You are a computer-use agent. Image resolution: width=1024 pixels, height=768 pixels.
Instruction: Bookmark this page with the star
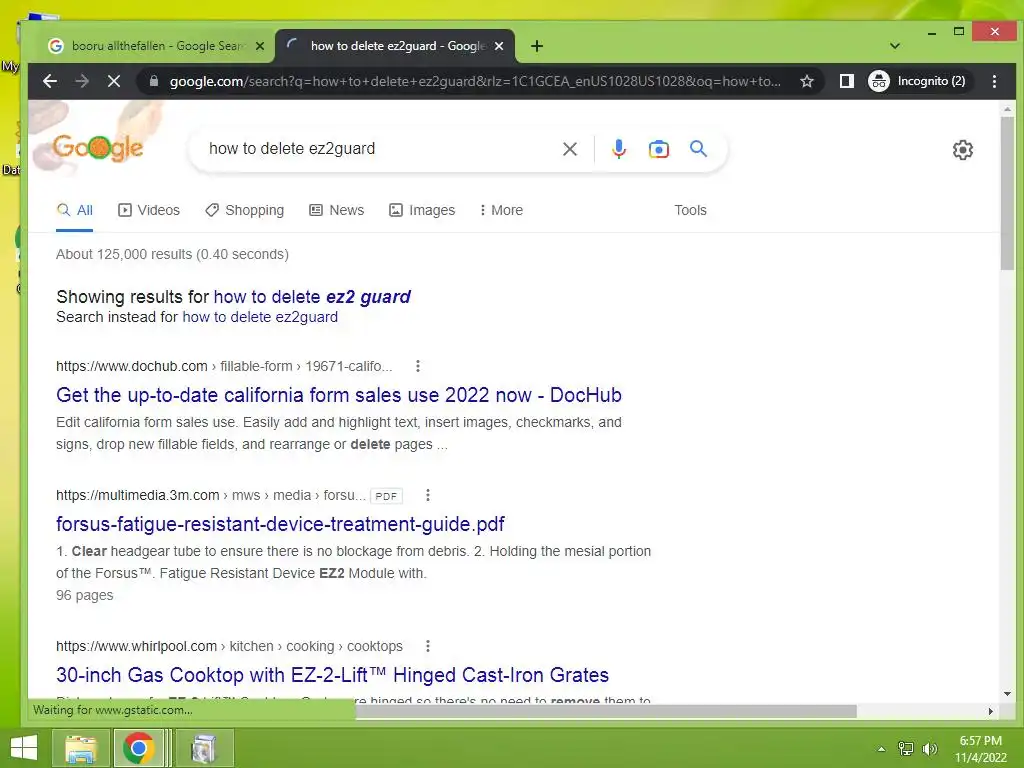coord(807,81)
